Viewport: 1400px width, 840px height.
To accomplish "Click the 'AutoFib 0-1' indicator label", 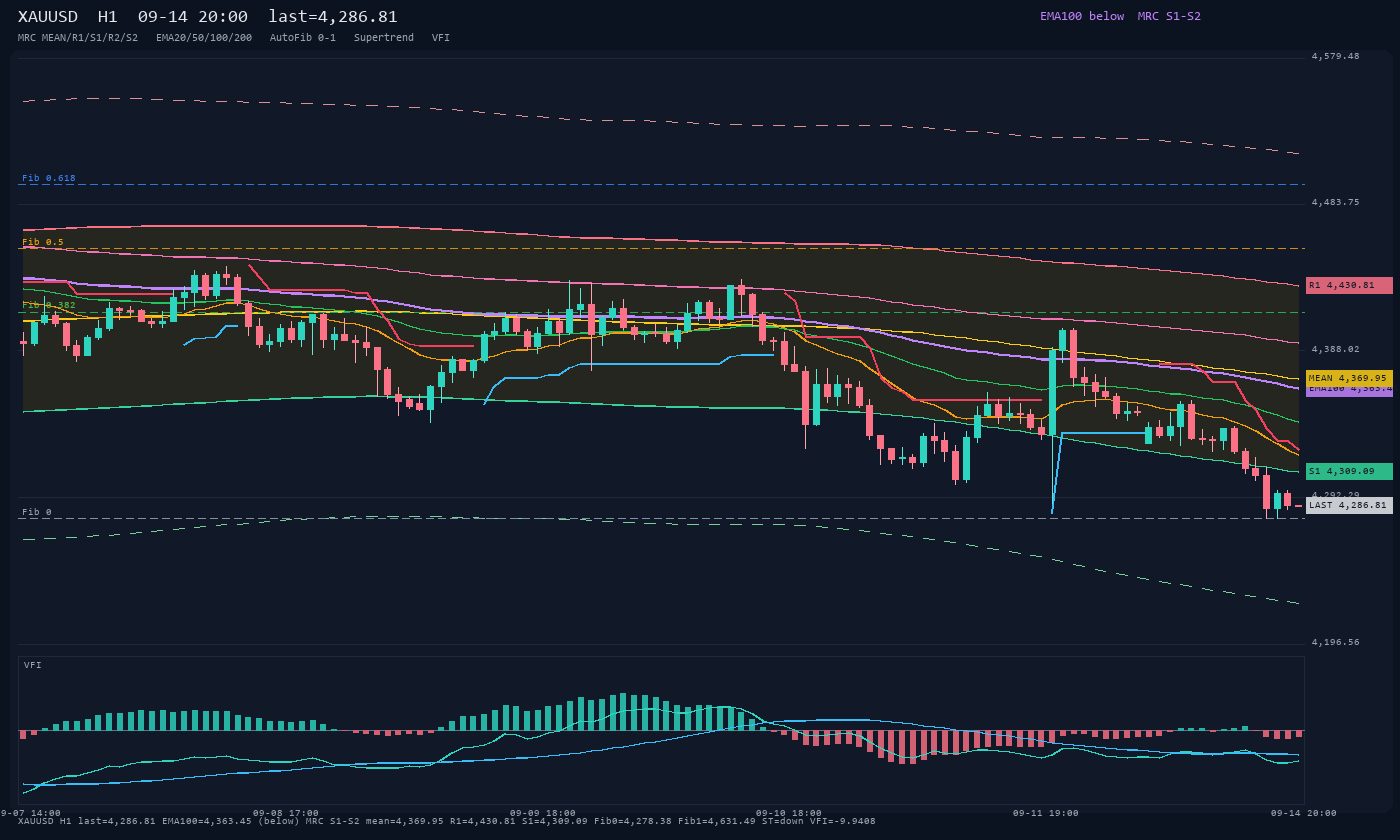I will 303,38.
